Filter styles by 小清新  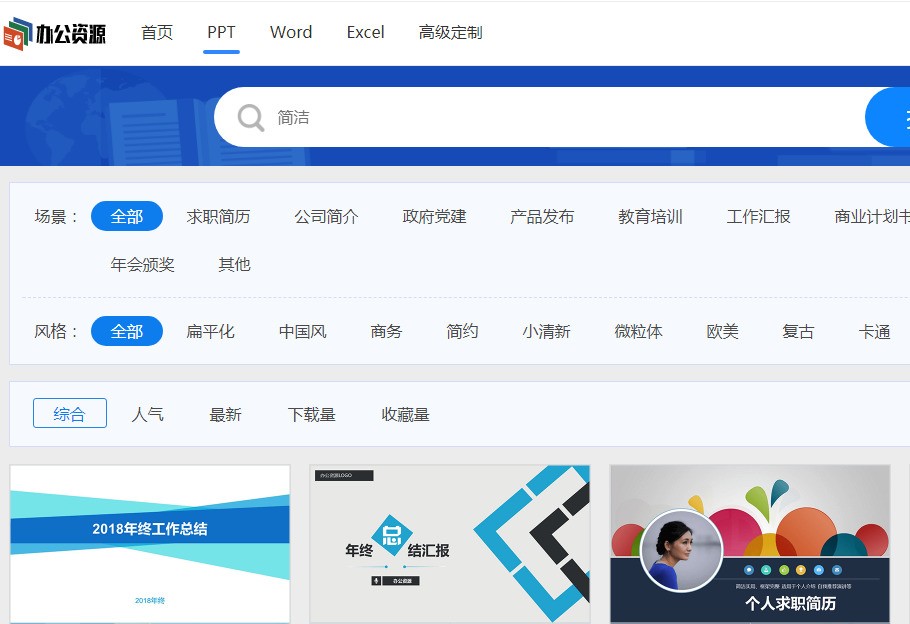pyautogui.click(x=546, y=332)
